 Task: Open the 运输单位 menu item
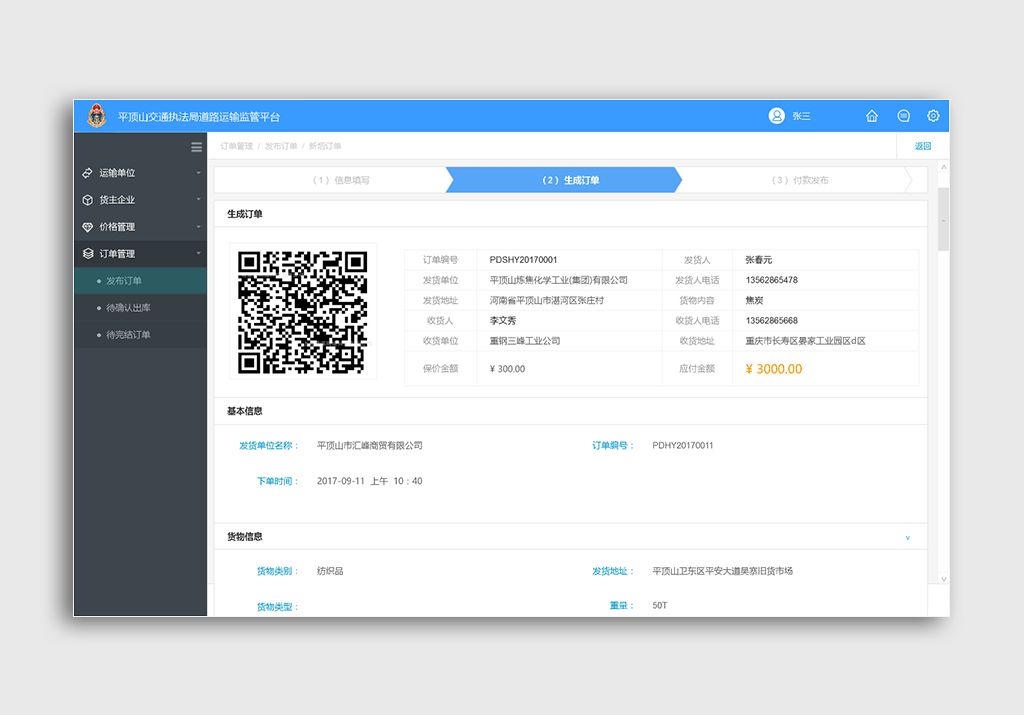point(140,173)
